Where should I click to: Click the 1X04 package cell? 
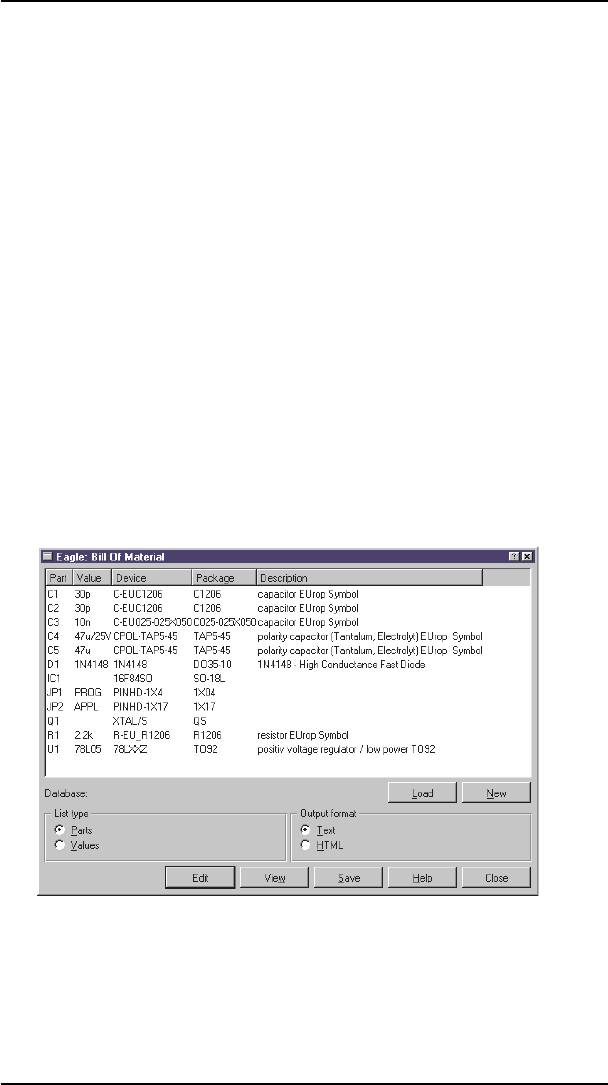[x=205, y=692]
